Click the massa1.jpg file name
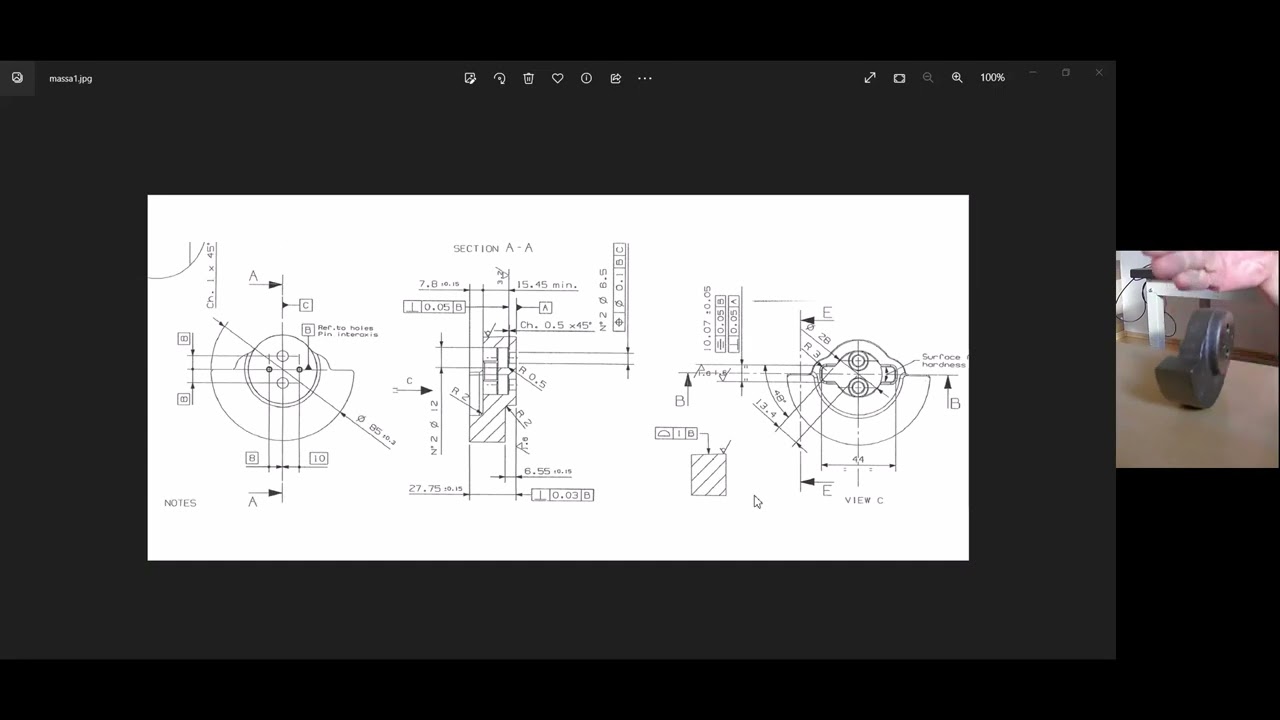 [70, 78]
